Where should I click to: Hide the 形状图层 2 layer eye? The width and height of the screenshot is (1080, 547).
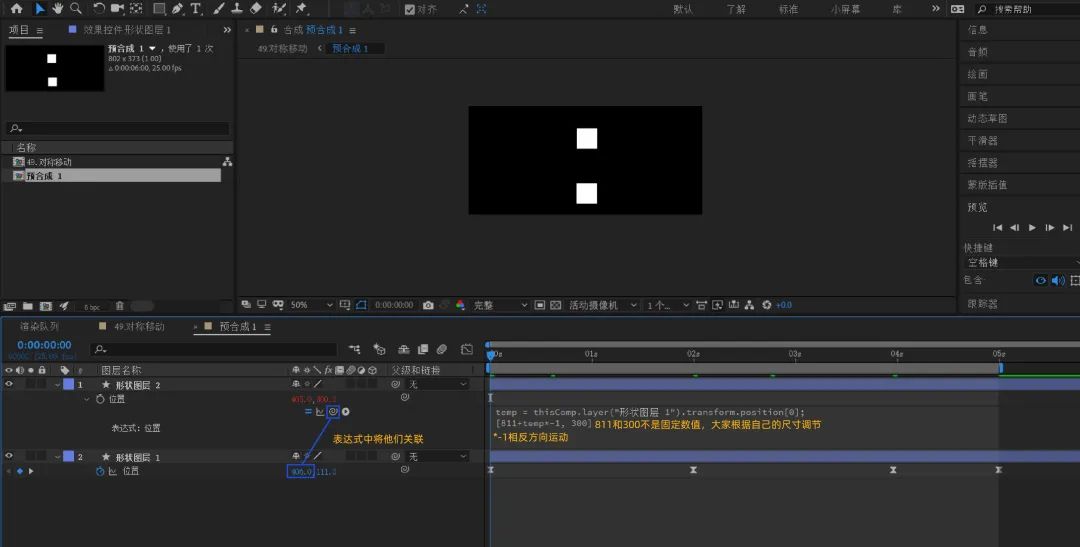coord(9,384)
